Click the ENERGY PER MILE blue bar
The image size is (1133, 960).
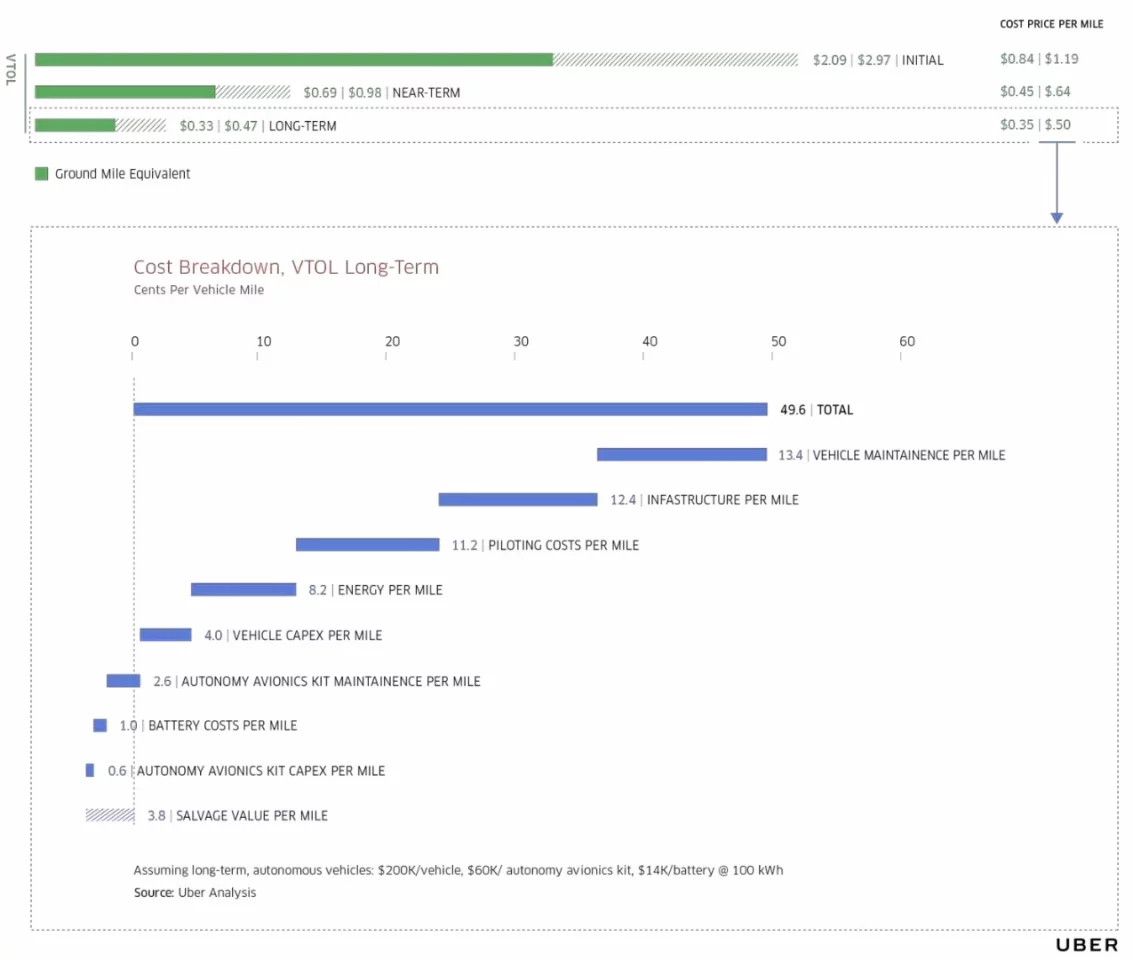pos(243,589)
